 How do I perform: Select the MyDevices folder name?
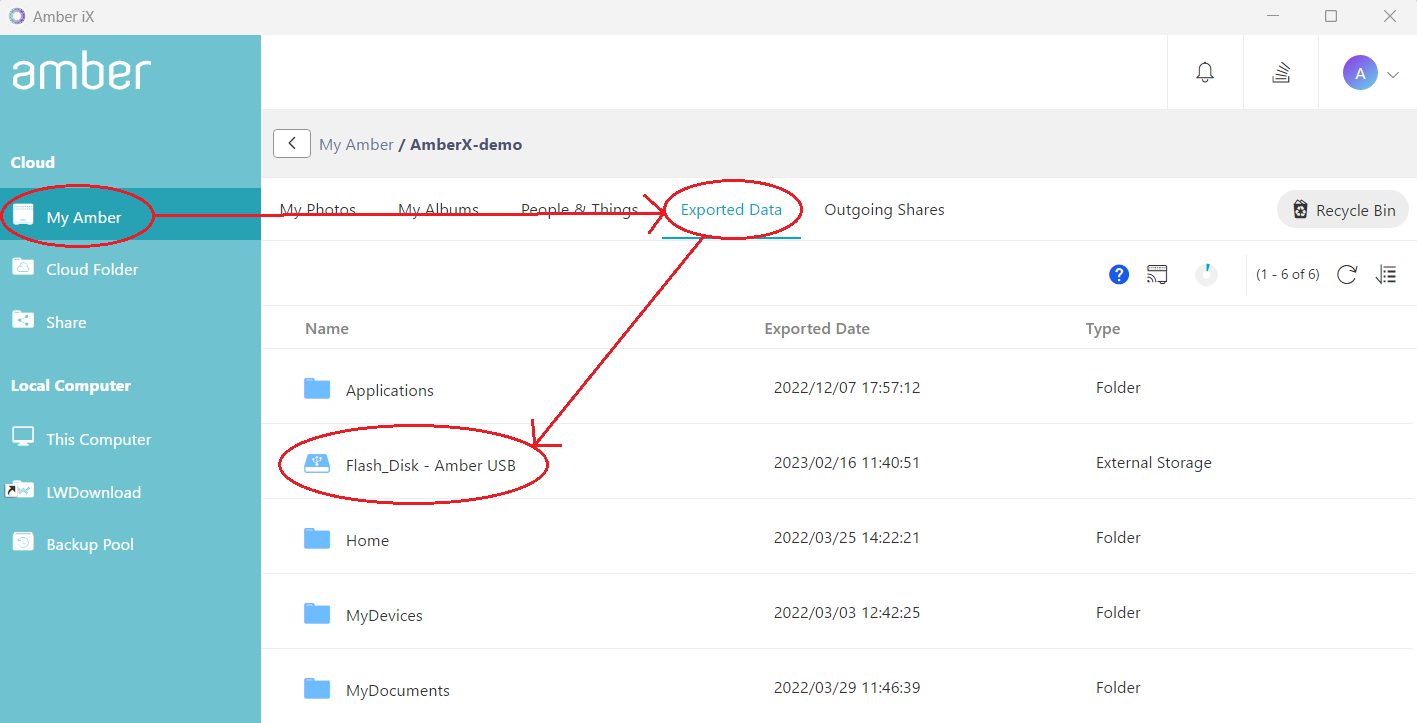(x=384, y=615)
